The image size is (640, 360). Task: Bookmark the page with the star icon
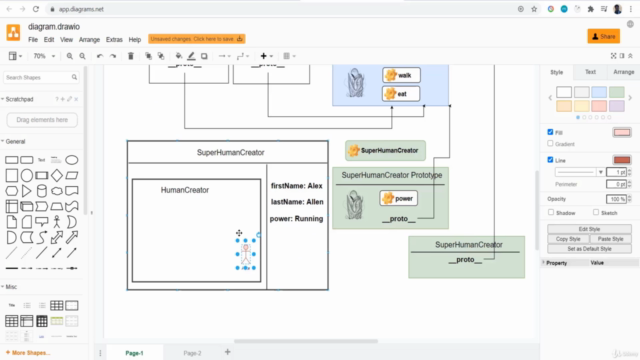pyautogui.click(x=534, y=9)
